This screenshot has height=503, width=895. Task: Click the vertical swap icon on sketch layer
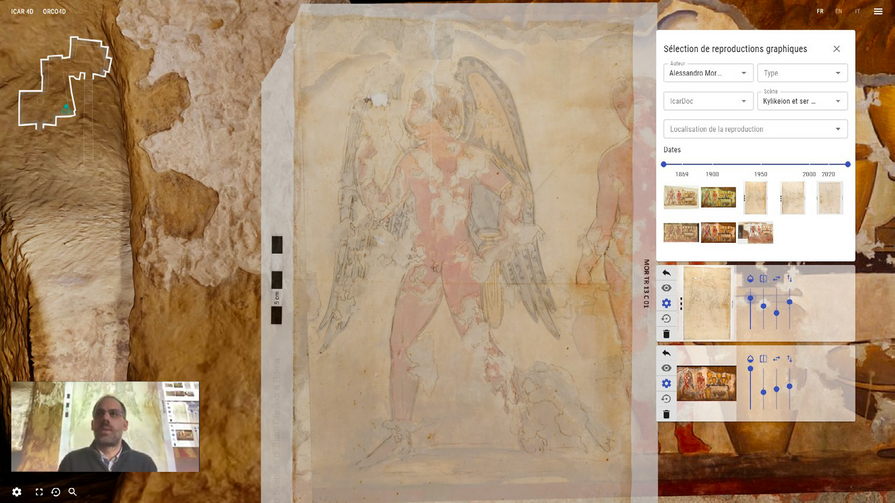click(789, 279)
